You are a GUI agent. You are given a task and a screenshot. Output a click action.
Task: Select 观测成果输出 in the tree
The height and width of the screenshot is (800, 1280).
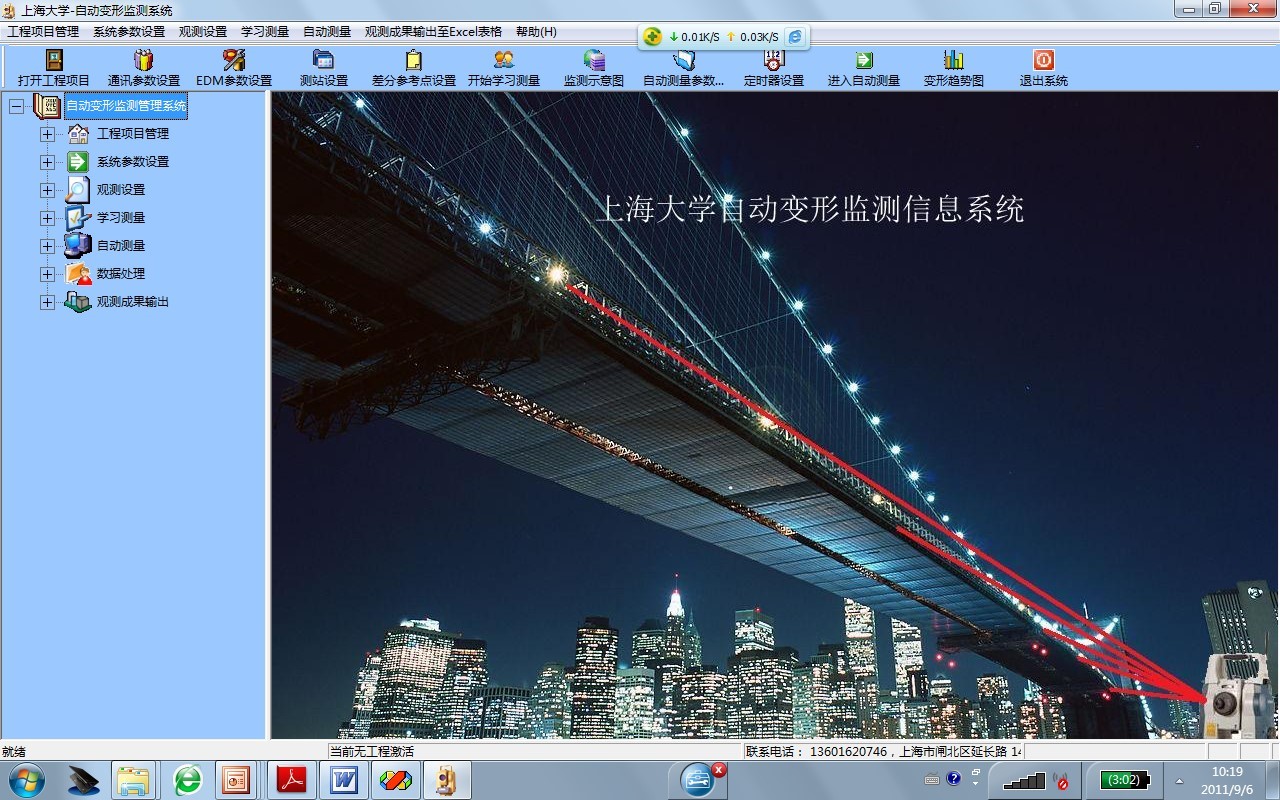pyautogui.click(x=132, y=302)
